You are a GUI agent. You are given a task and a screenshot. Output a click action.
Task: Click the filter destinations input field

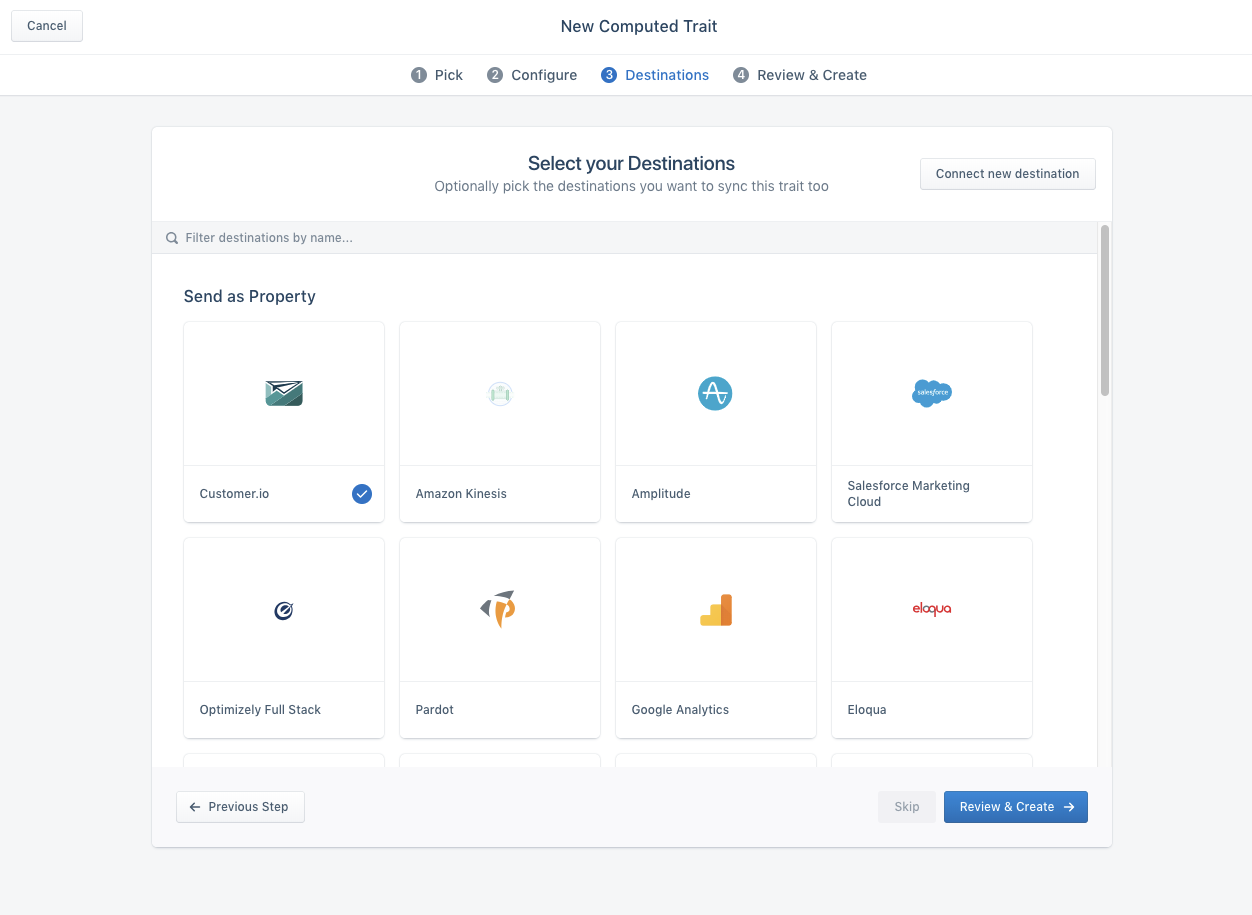click(x=400, y=237)
